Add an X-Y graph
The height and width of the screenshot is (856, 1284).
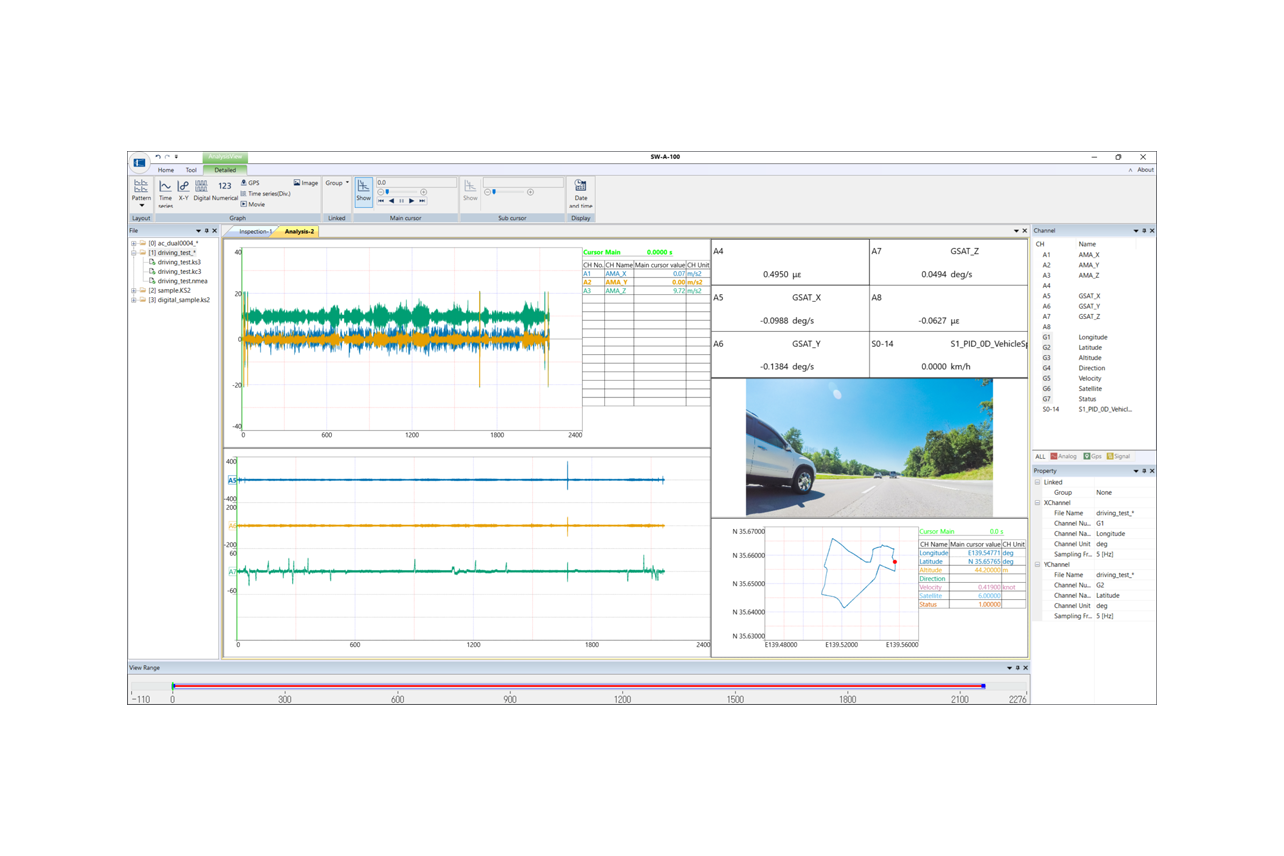point(183,191)
